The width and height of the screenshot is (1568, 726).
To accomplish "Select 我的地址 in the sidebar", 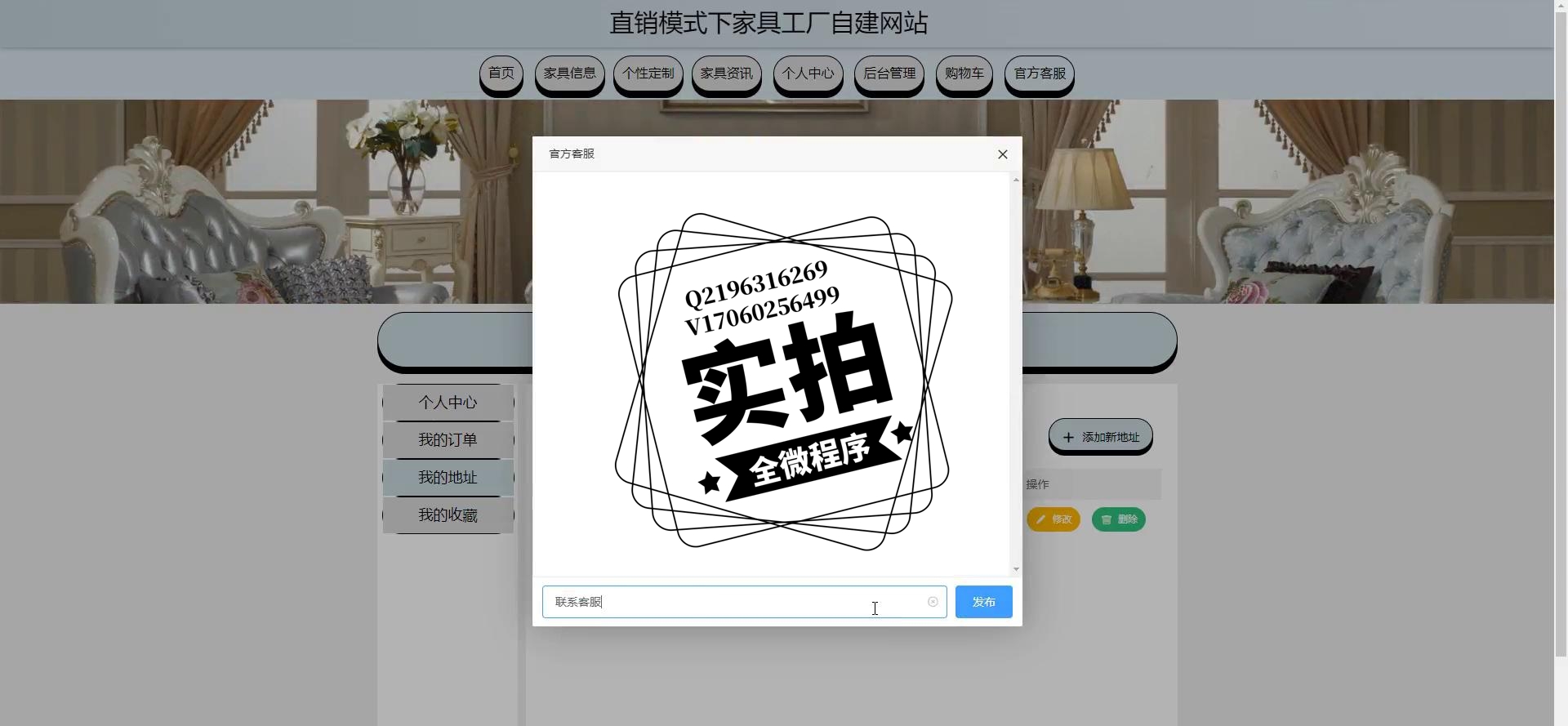I will tap(448, 478).
